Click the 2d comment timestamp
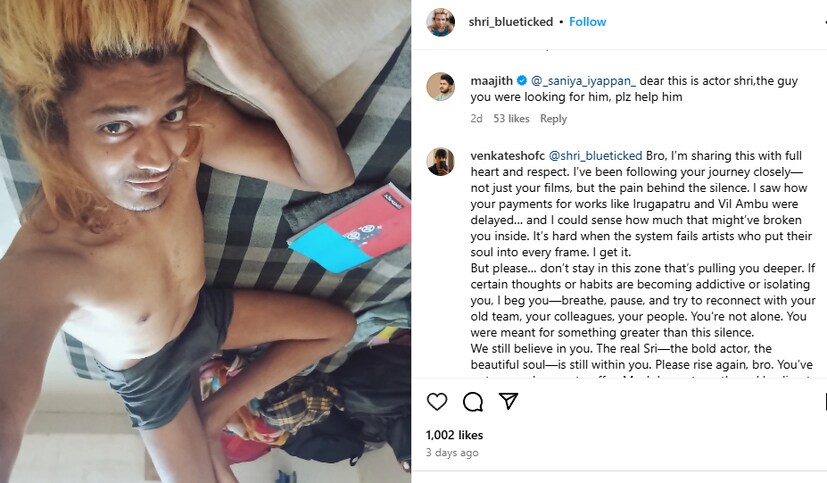 476,119
